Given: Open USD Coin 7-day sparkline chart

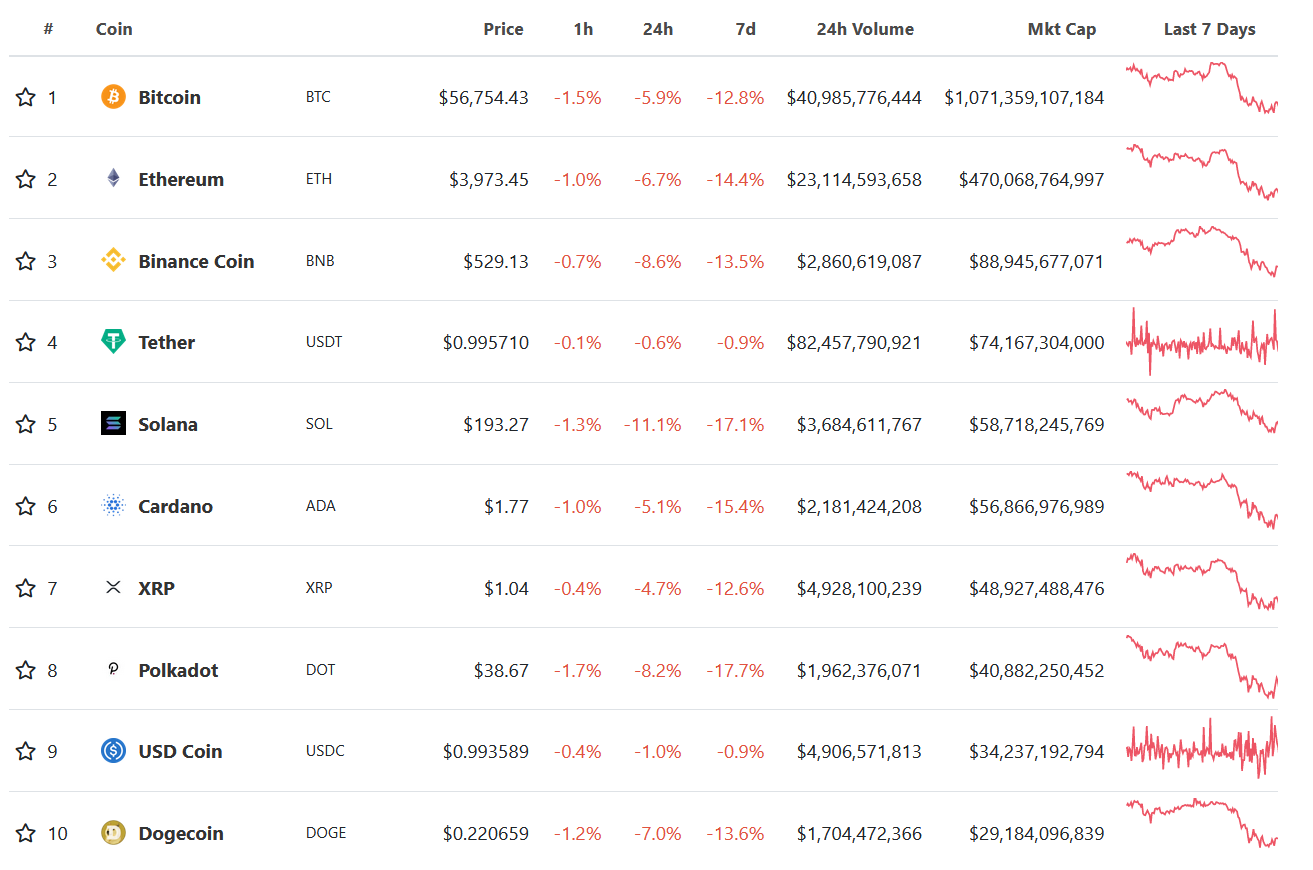Looking at the screenshot, I should click(1201, 747).
